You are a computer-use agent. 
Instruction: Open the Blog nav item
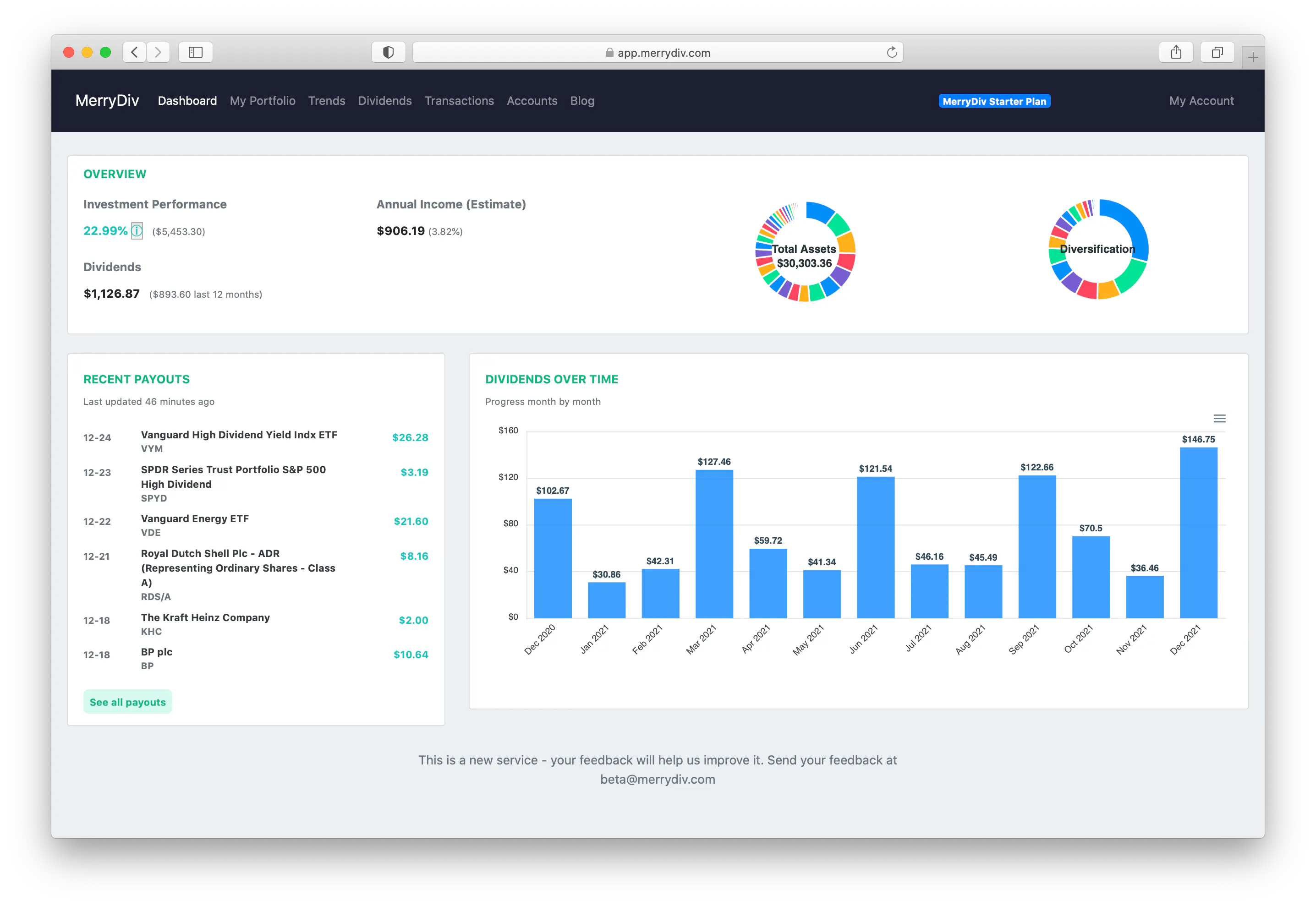click(x=582, y=101)
